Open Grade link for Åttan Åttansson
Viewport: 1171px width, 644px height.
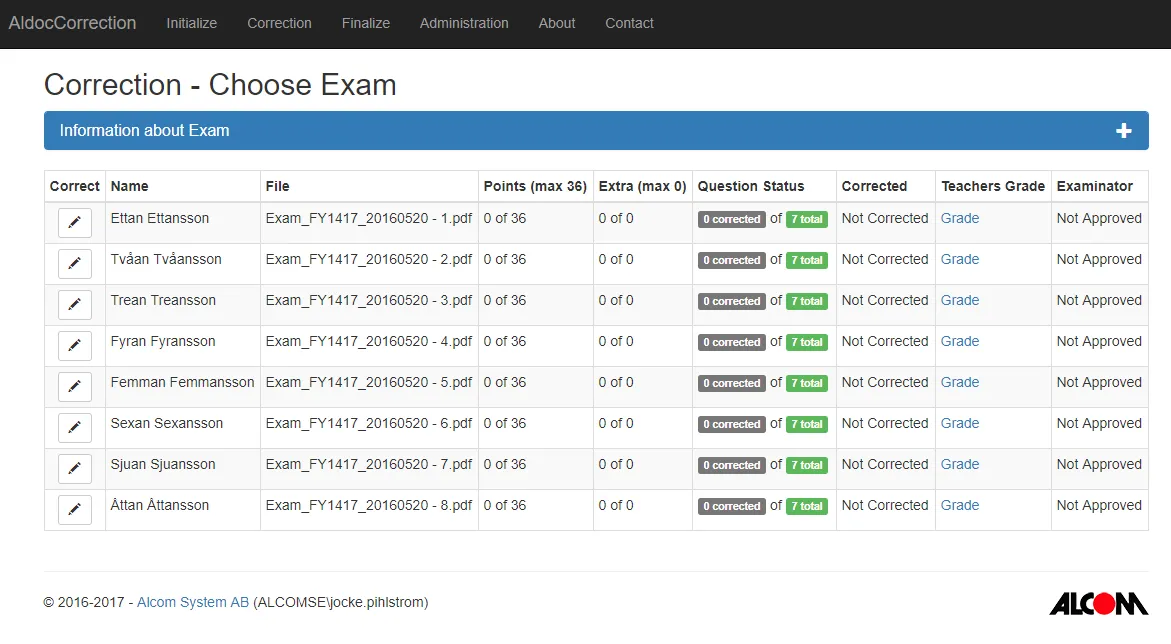click(960, 506)
